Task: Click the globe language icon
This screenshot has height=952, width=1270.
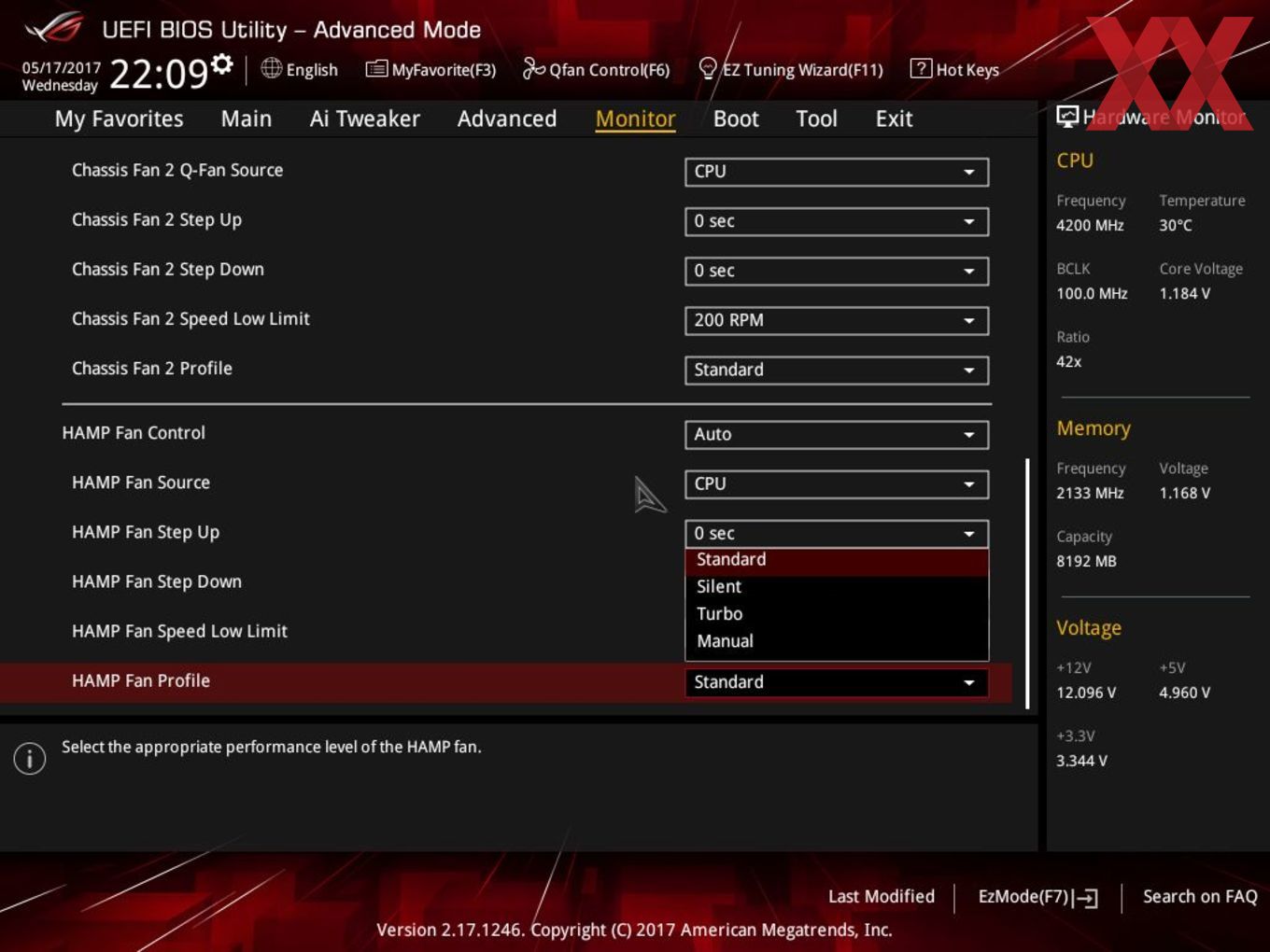Action: [x=271, y=68]
